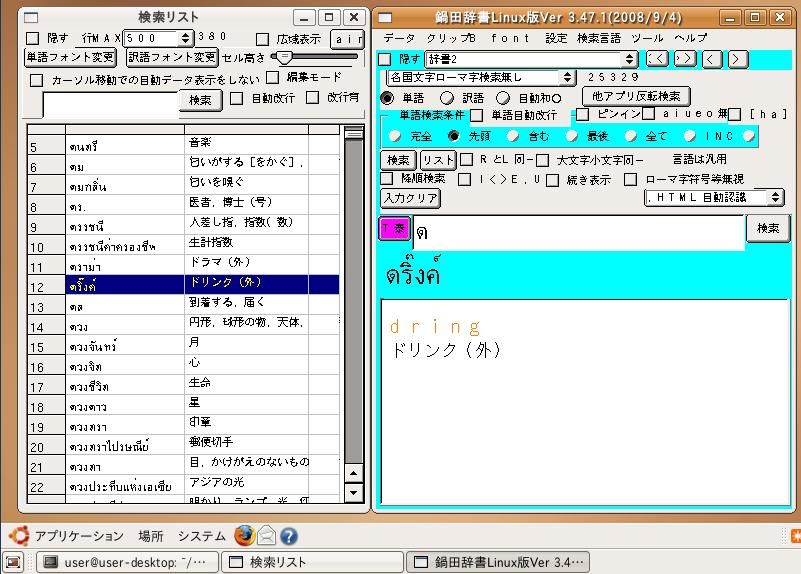Click 他アプリ反転検索 button

636,96
